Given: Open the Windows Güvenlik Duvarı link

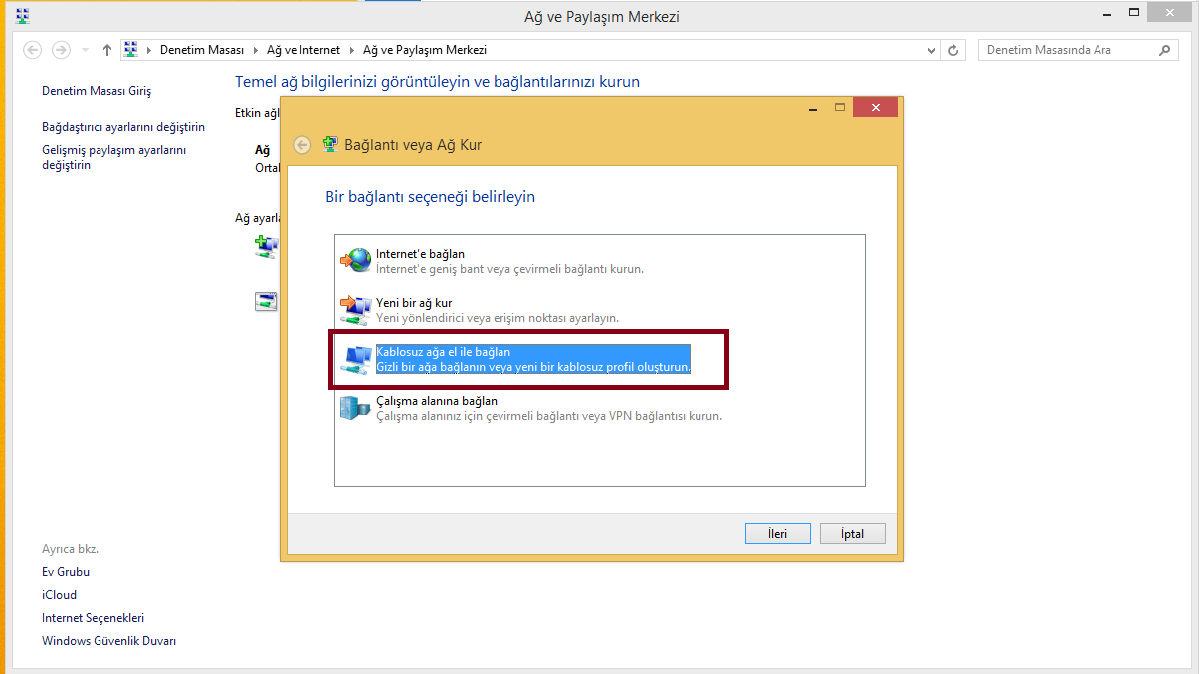Looking at the screenshot, I should [x=109, y=641].
